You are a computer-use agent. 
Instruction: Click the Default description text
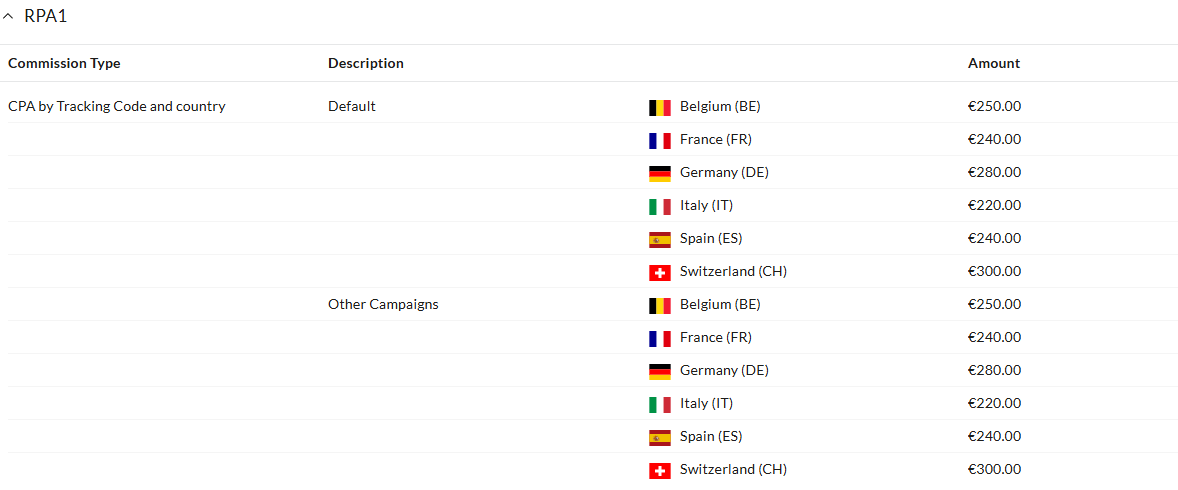(352, 106)
